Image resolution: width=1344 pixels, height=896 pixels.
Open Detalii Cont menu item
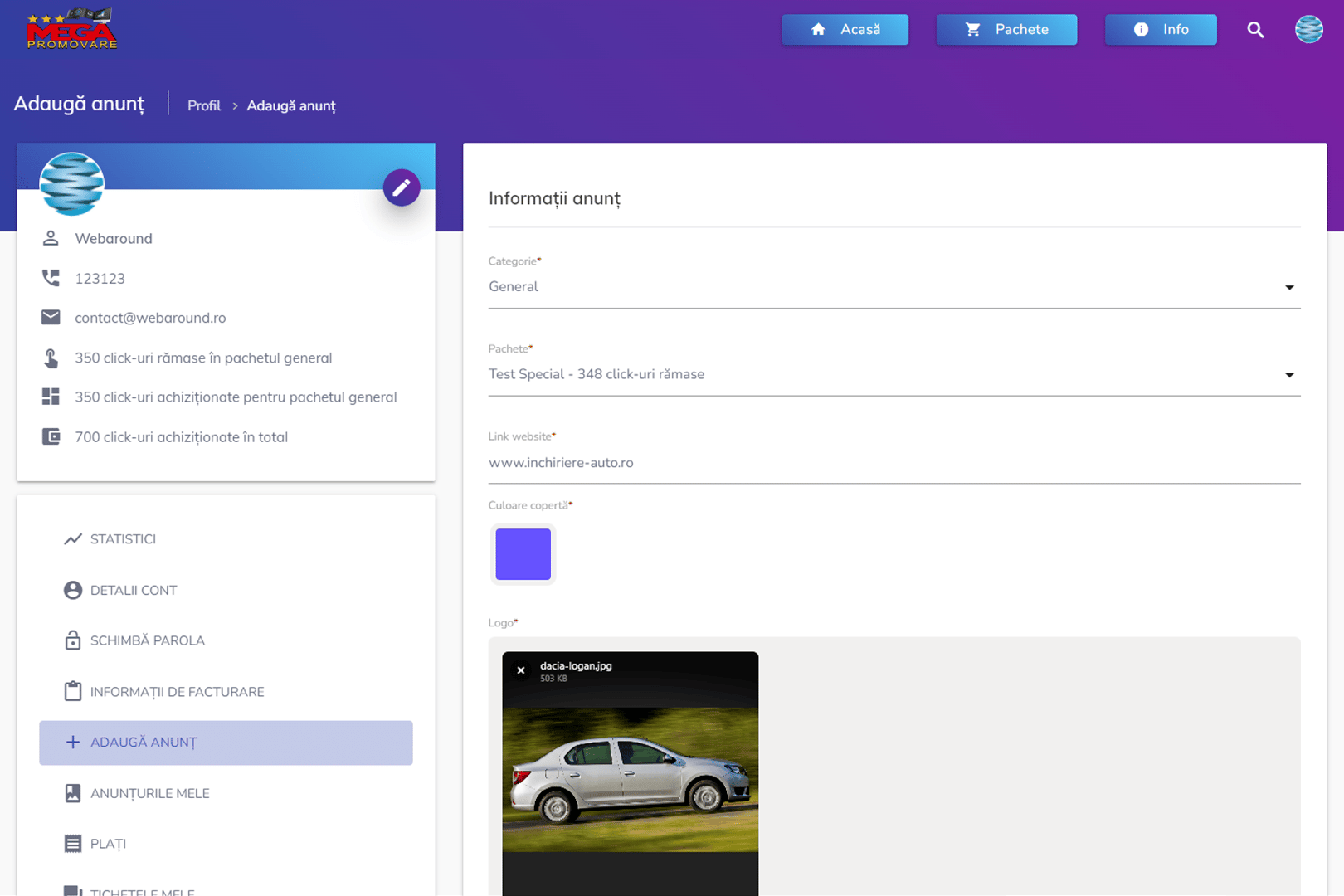tap(134, 591)
